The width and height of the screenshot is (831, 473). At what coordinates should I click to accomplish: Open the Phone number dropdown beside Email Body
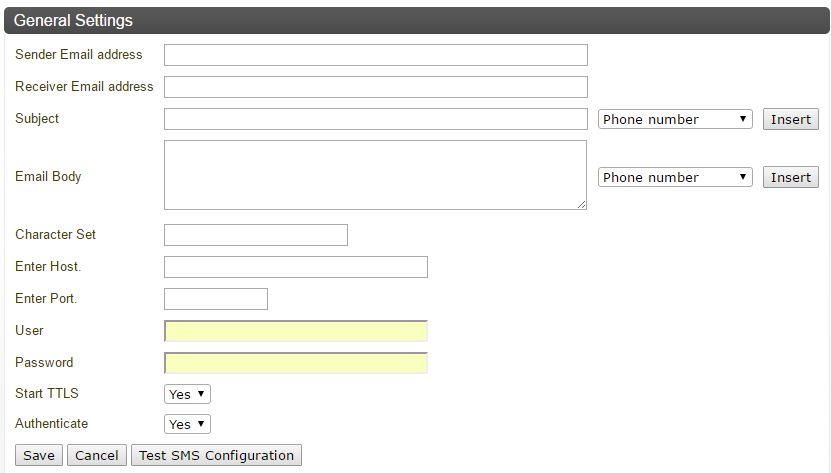tap(675, 177)
